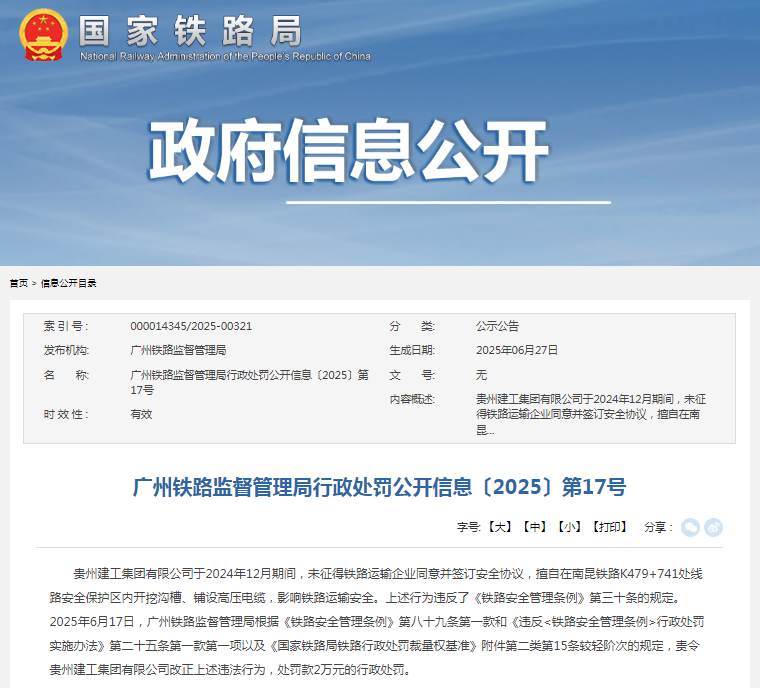Share the notice via WeChat icon

coord(690,528)
